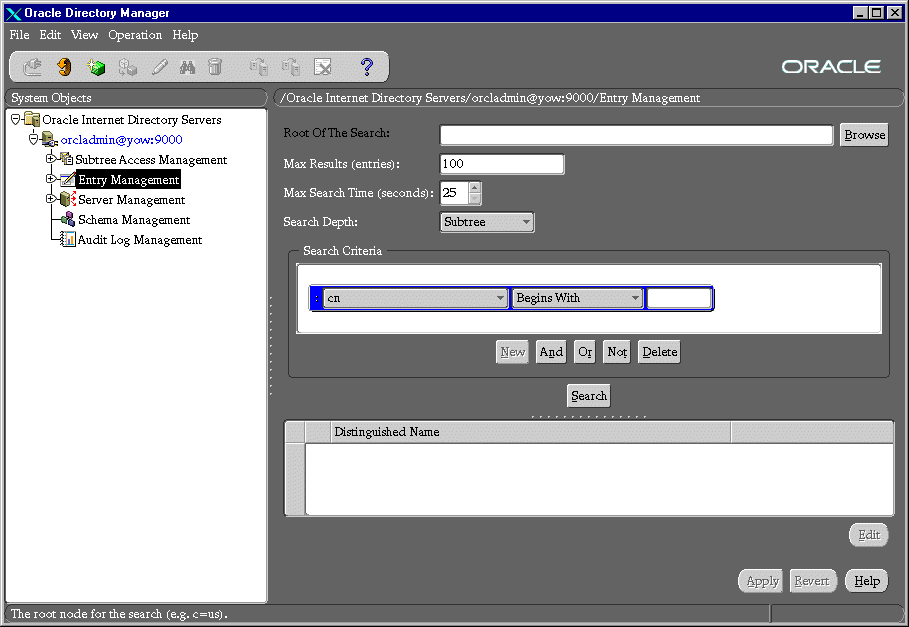
Task: Expand the Subtree Access Management node
Action: (51, 159)
